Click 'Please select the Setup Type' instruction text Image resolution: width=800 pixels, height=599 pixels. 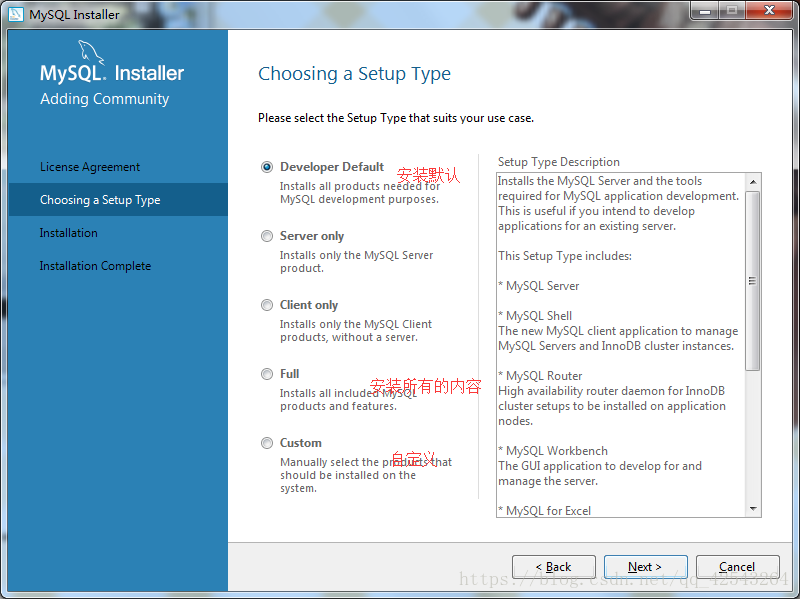pyautogui.click(x=396, y=118)
